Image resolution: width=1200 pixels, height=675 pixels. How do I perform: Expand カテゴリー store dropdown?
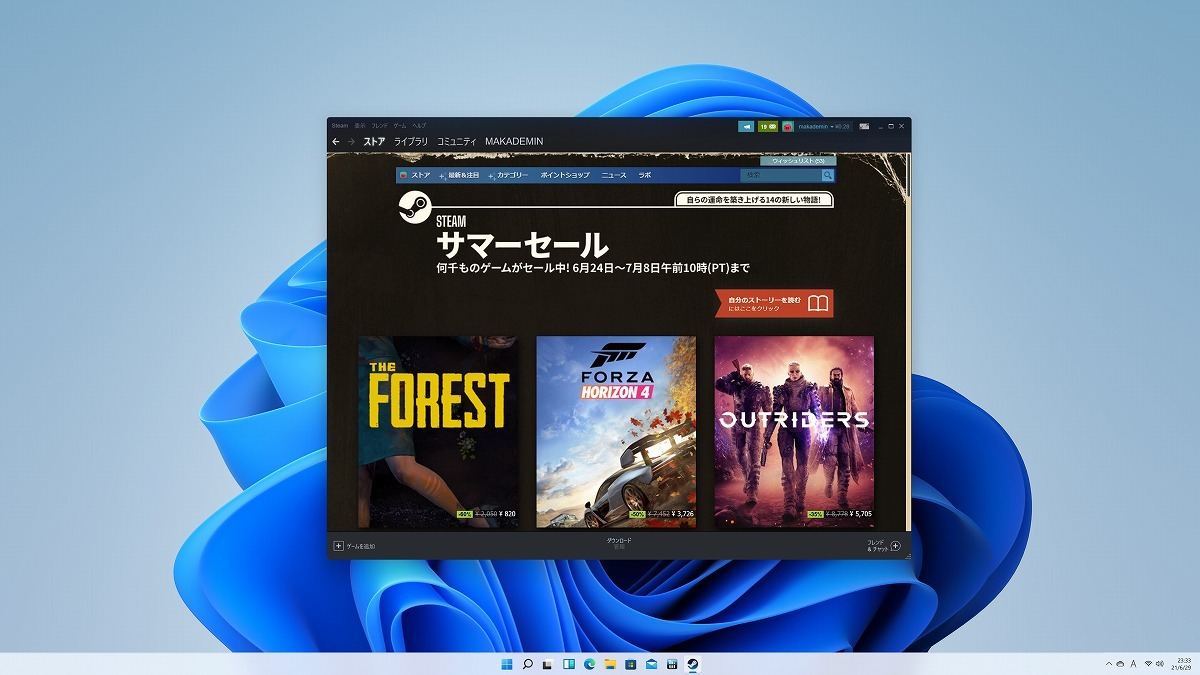(x=508, y=175)
